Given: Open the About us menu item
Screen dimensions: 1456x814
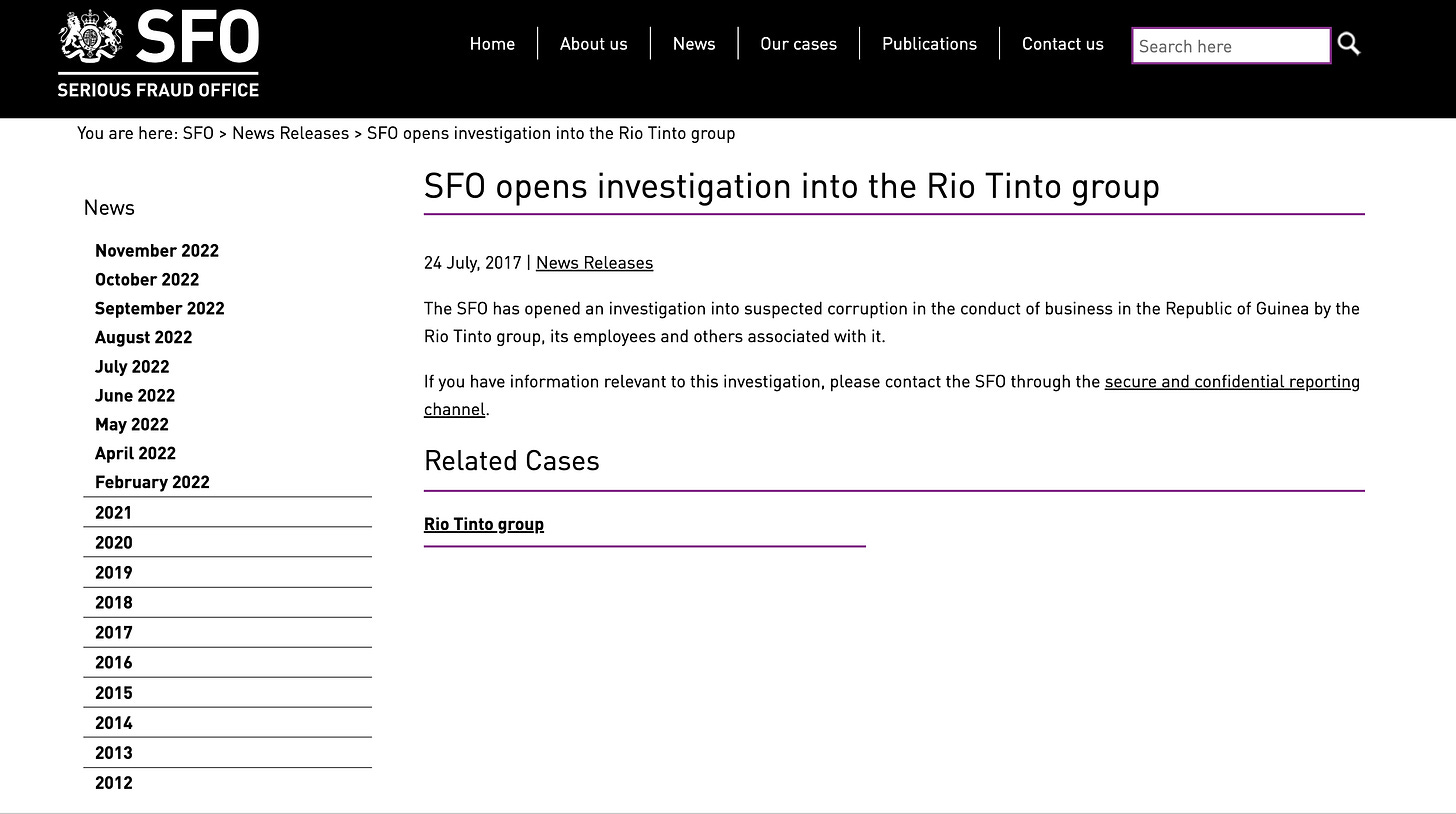Looking at the screenshot, I should (x=594, y=44).
